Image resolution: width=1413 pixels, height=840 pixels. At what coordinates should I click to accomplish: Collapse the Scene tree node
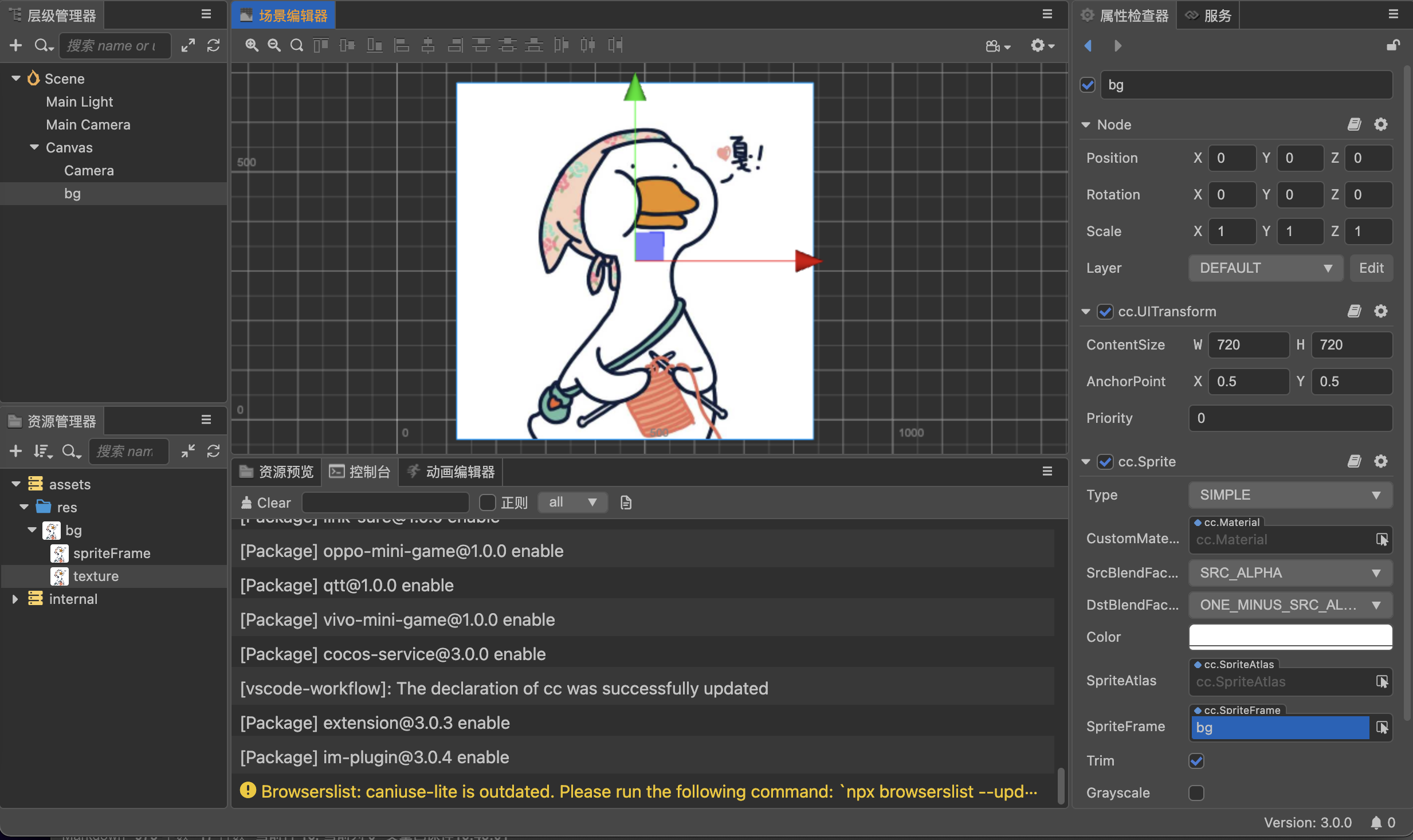pyautogui.click(x=15, y=78)
